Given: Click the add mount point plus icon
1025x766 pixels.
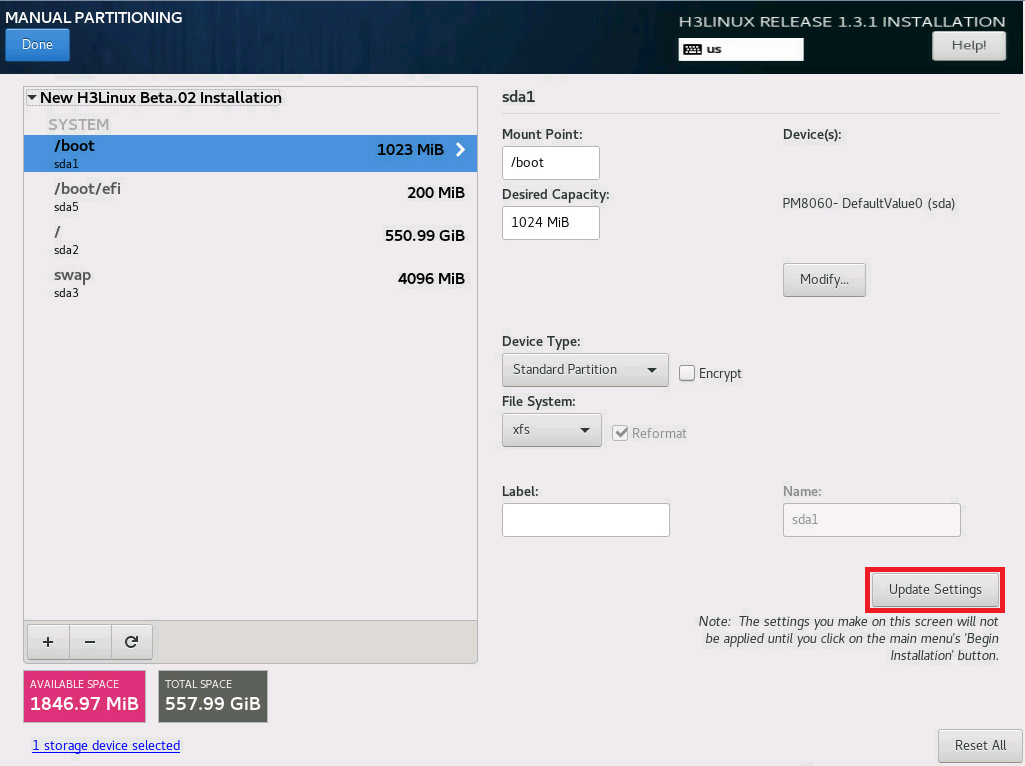Looking at the screenshot, I should pyautogui.click(x=48, y=642).
